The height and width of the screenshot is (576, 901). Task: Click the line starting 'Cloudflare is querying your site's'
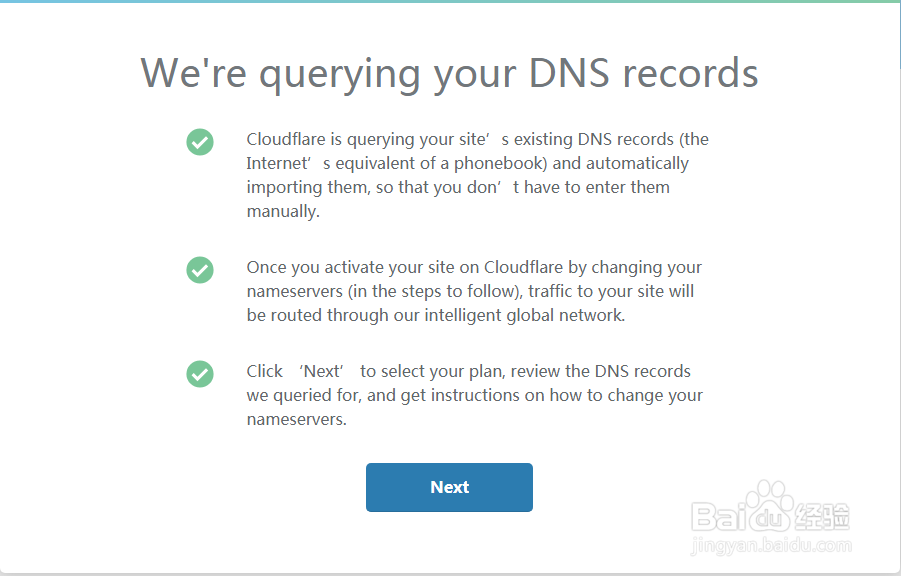[477, 139]
